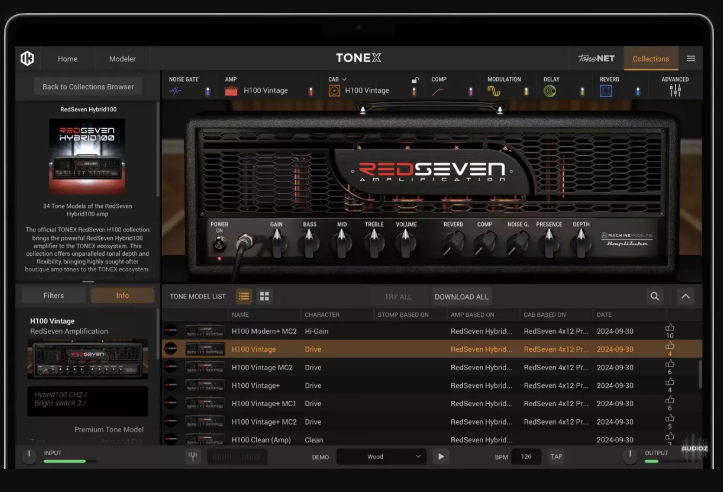Open the Advanced mixer sliders icon
This screenshot has width=723, height=492.
675,90
